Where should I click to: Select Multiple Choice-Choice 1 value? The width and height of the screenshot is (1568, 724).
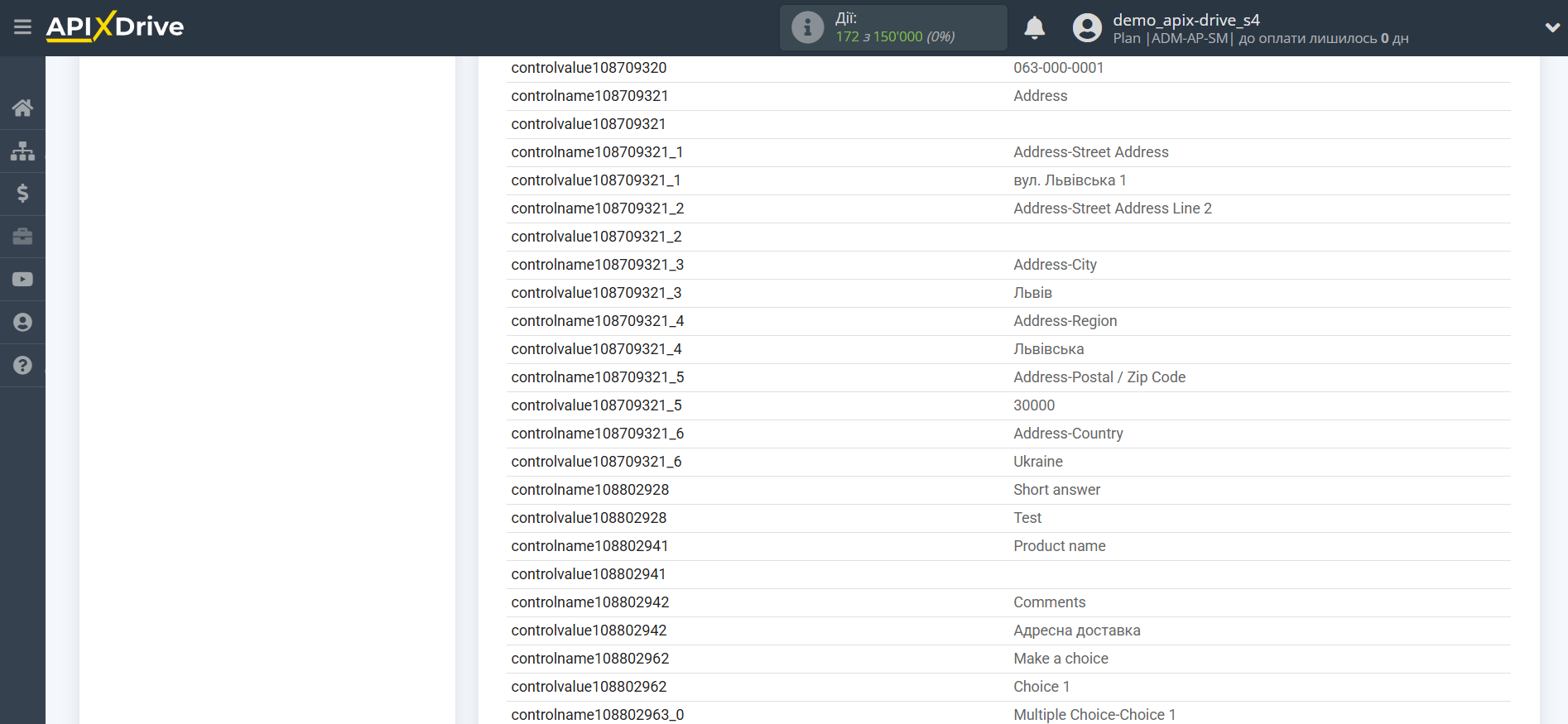click(1094, 715)
